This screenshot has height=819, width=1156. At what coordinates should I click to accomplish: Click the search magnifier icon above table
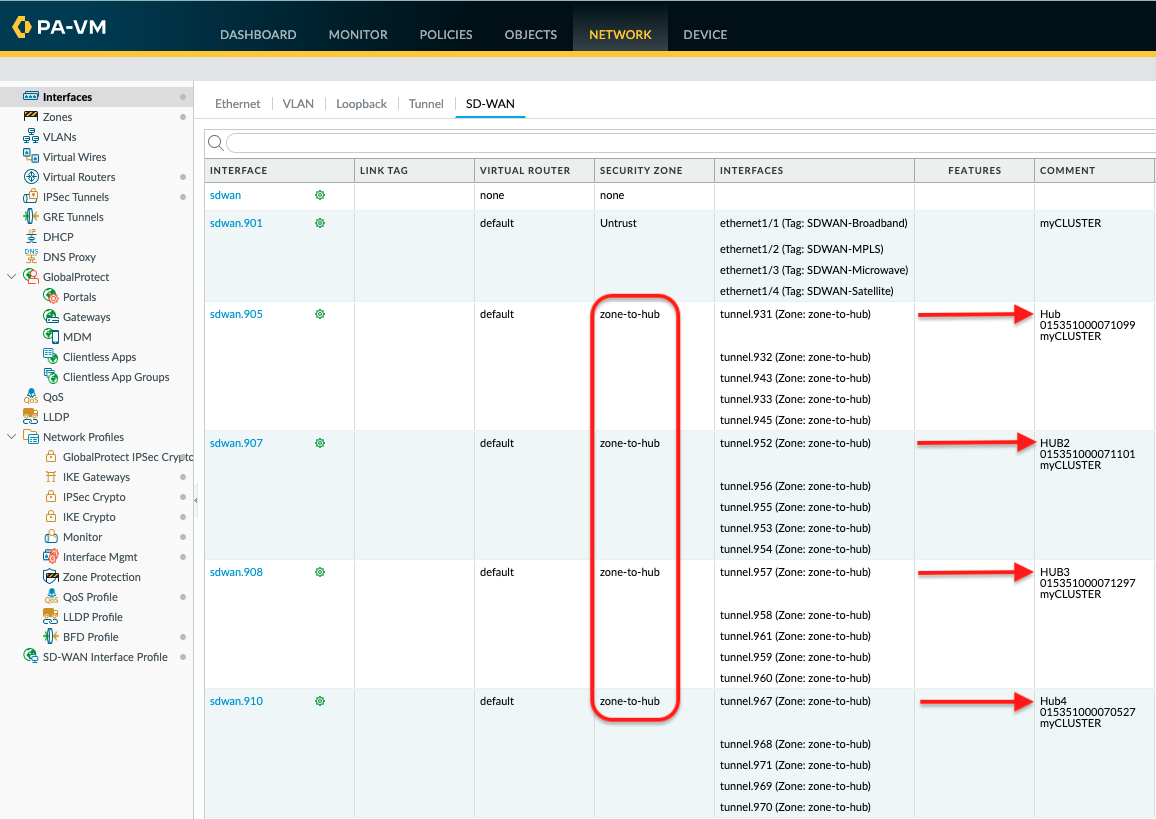click(216, 143)
